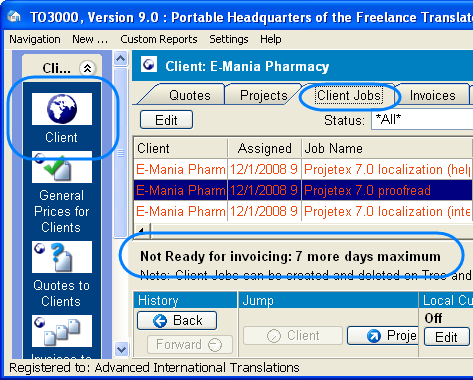The image size is (473, 380).
Task: Click E-Mania Pharm cell in first row
Action: [x=181, y=169]
